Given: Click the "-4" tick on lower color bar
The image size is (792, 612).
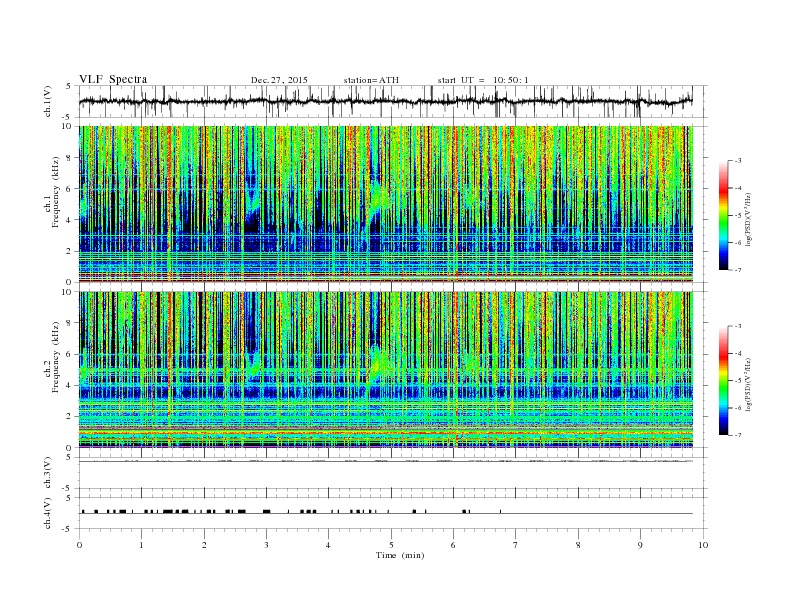Looking at the screenshot, I should pyautogui.click(x=738, y=353).
